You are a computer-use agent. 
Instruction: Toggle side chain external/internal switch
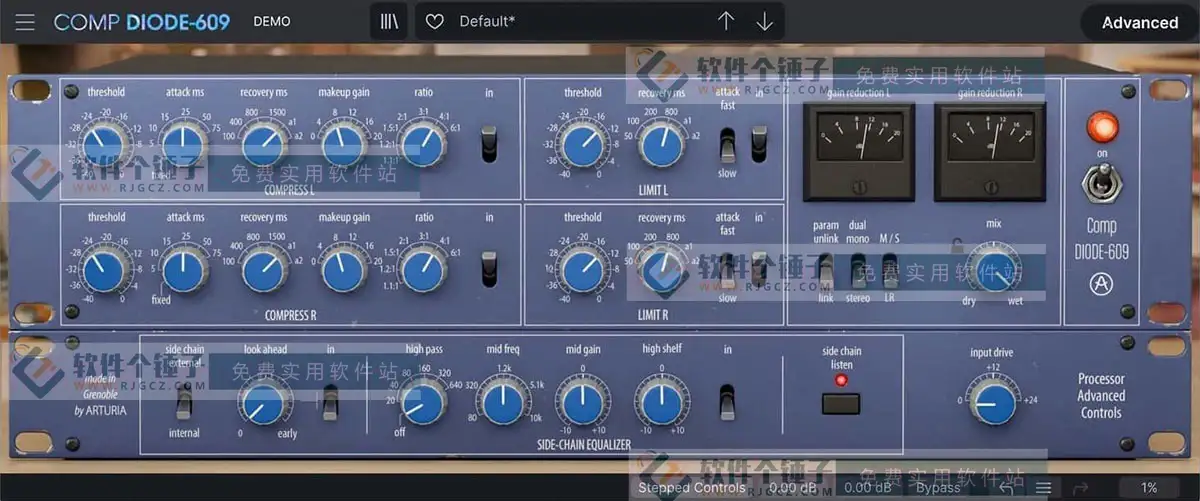(x=183, y=402)
